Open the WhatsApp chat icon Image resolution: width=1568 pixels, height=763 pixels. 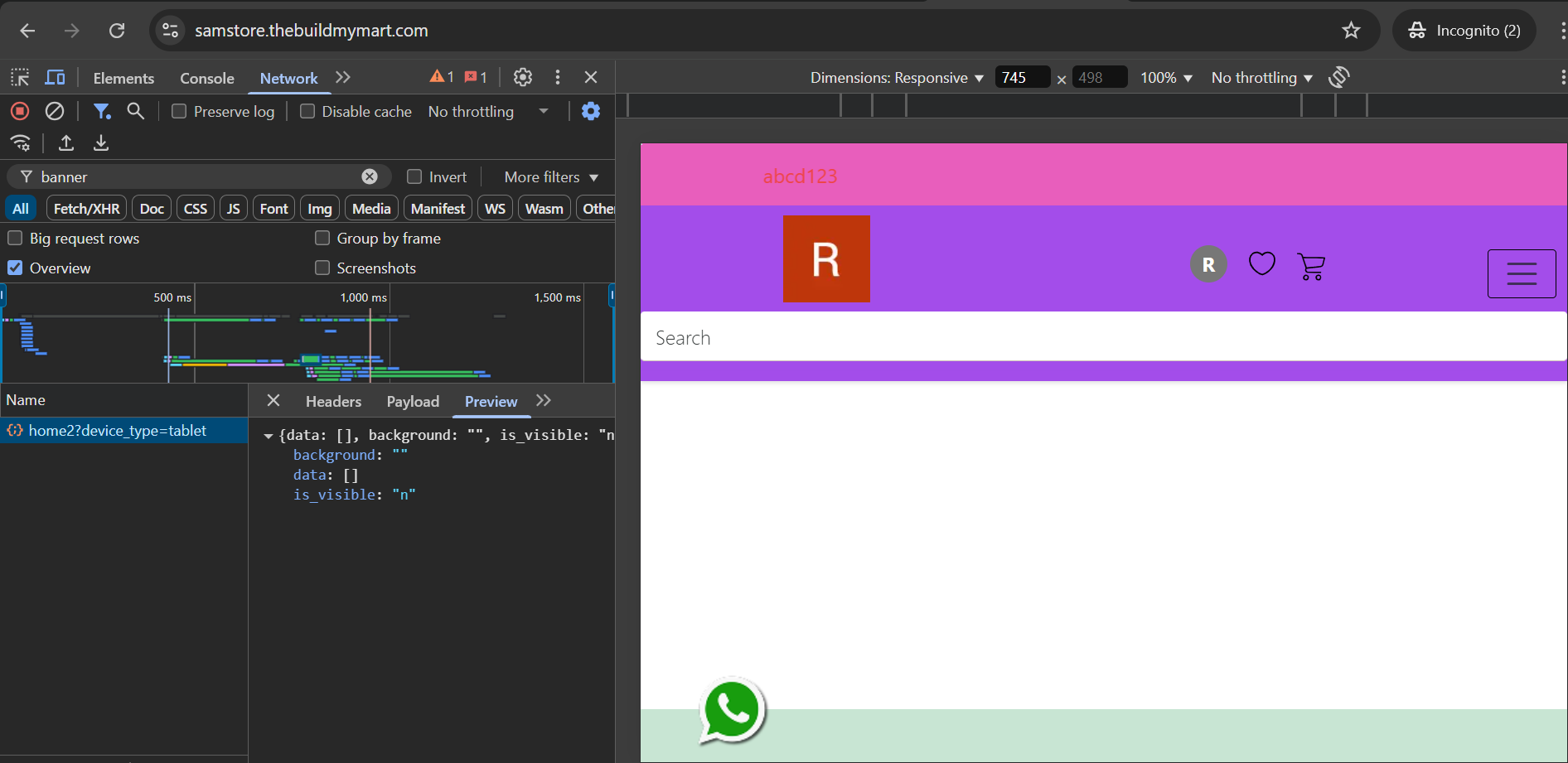click(732, 711)
